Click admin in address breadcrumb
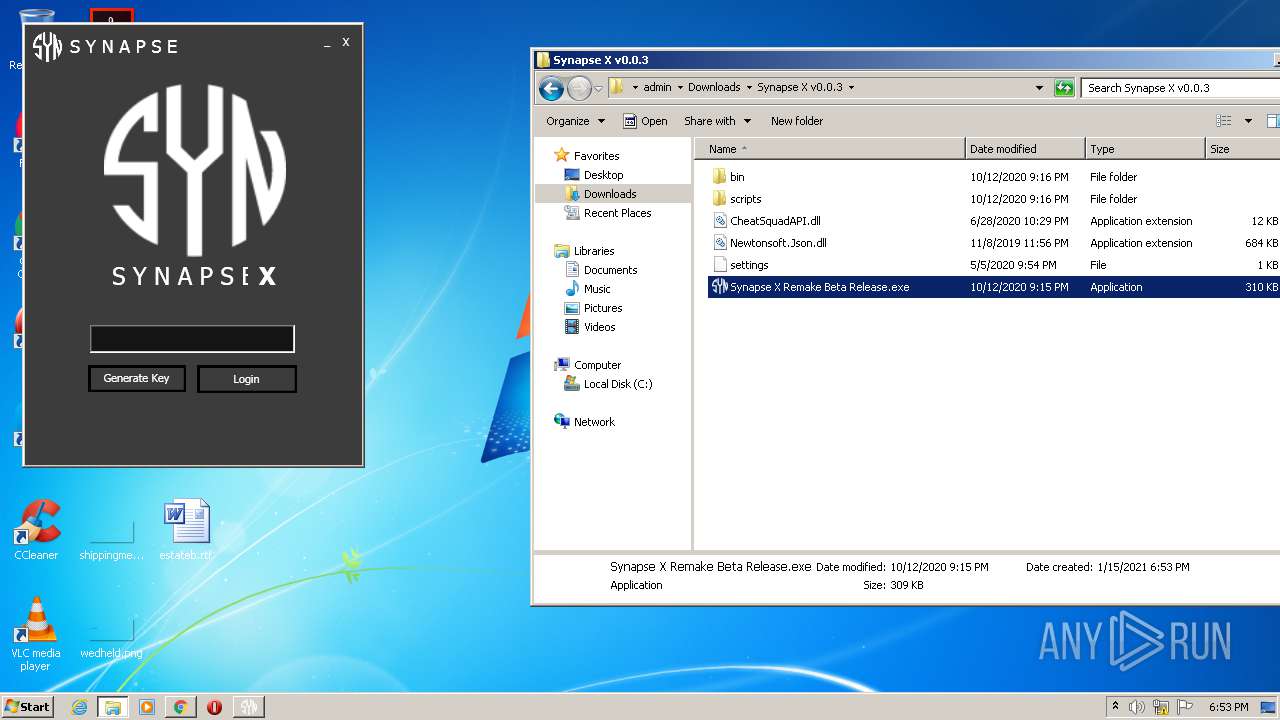Image resolution: width=1280 pixels, height=720 pixels. tap(657, 87)
